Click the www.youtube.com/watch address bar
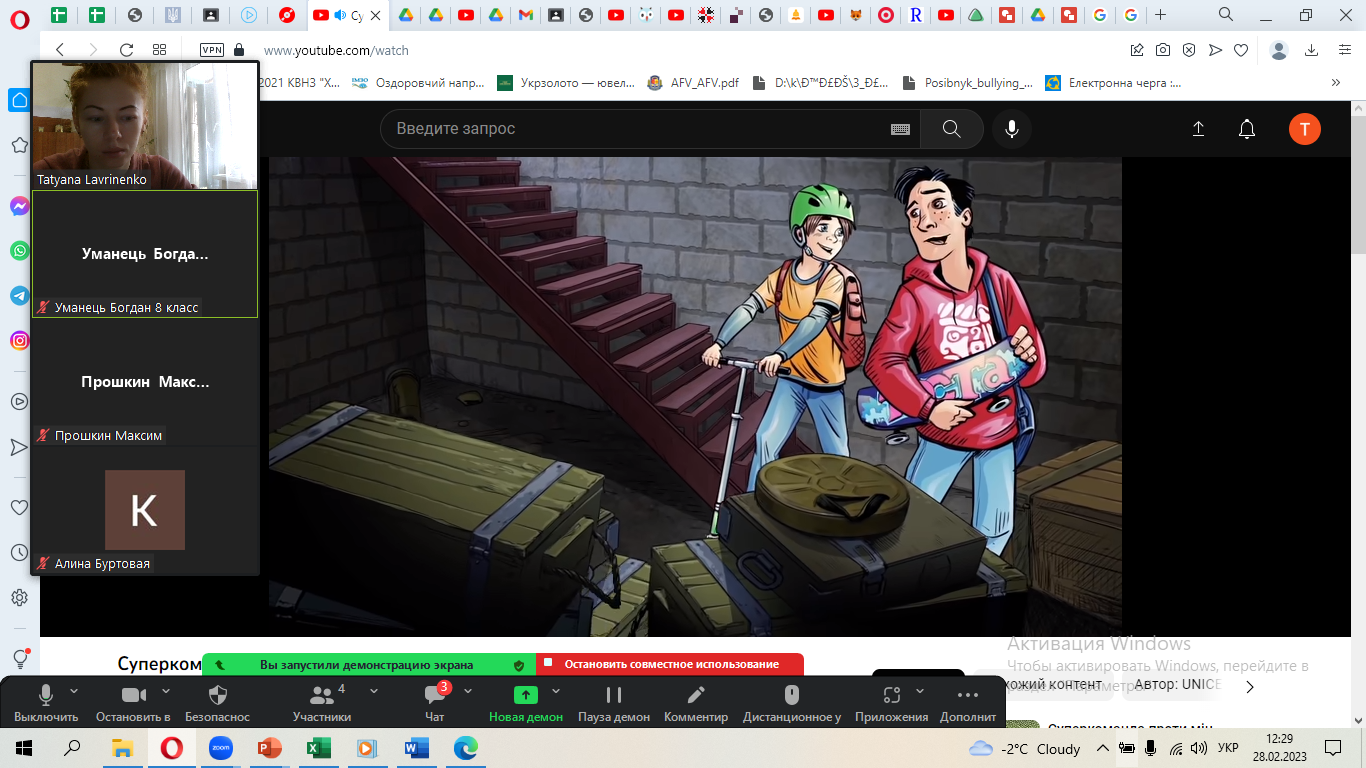The width and height of the screenshot is (1366, 768). pyautogui.click(x=336, y=50)
